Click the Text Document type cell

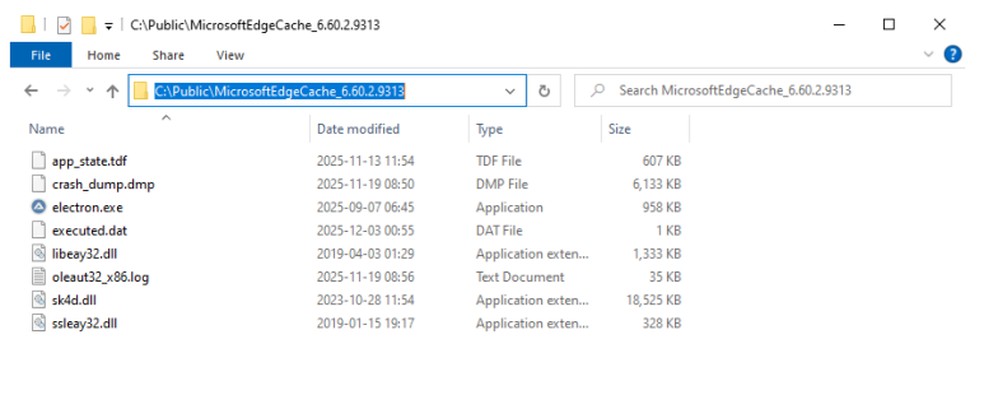(x=520, y=277)
